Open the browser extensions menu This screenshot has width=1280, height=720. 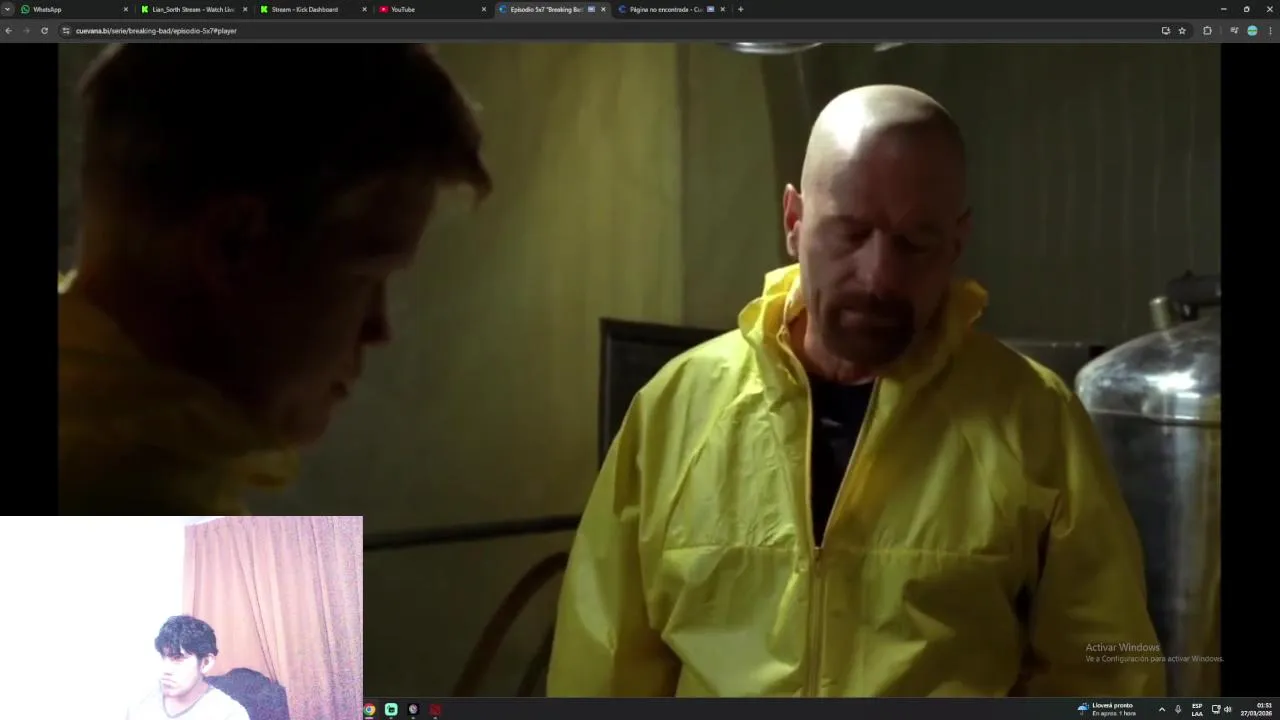[1207, 31]
